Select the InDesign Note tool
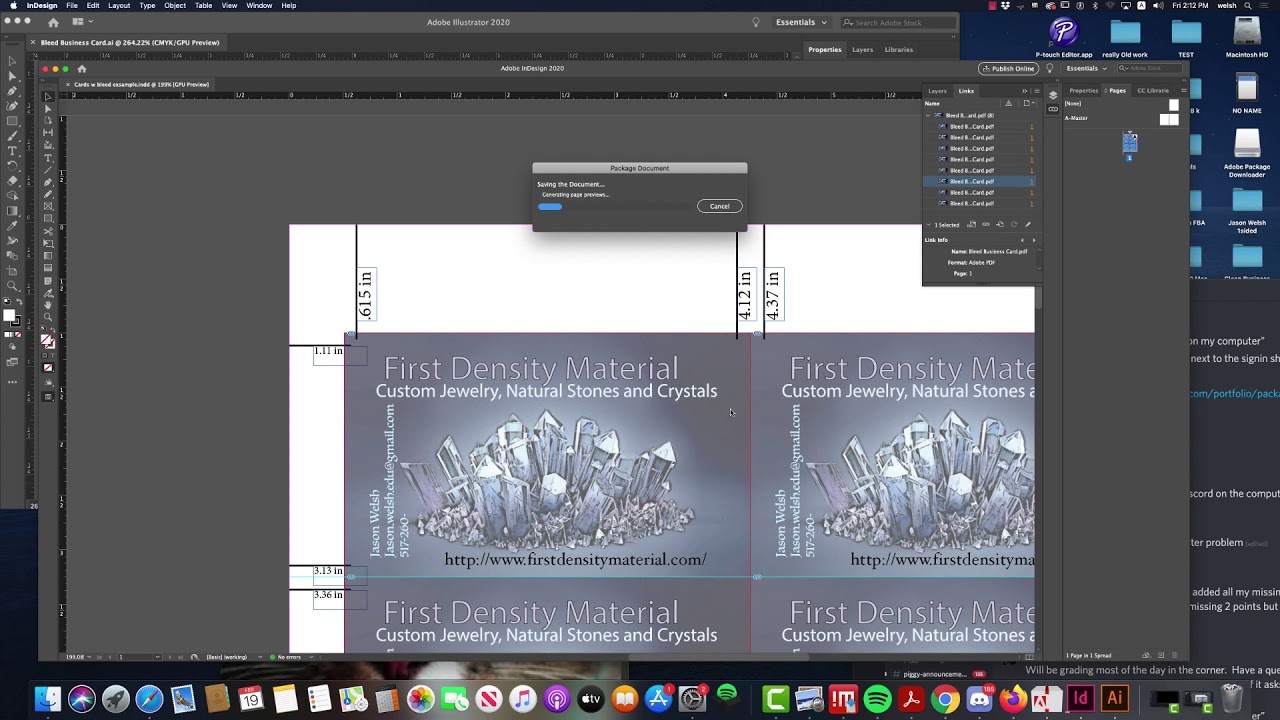This screenshot has width=1280, height=720. click(x=48, y=281)
